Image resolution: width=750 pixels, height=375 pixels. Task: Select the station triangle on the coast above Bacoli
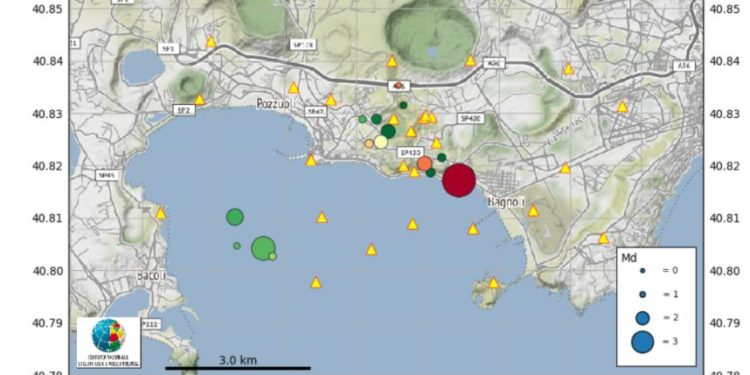coord(161,213)
